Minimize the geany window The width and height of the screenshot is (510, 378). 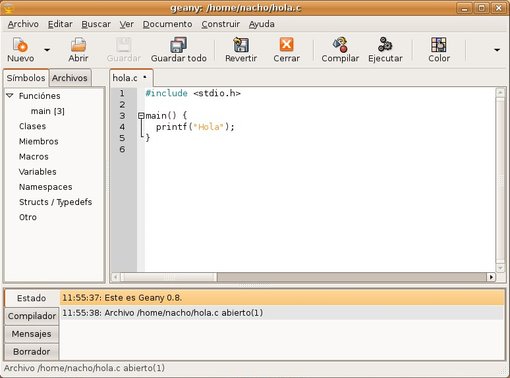(464, 7)
